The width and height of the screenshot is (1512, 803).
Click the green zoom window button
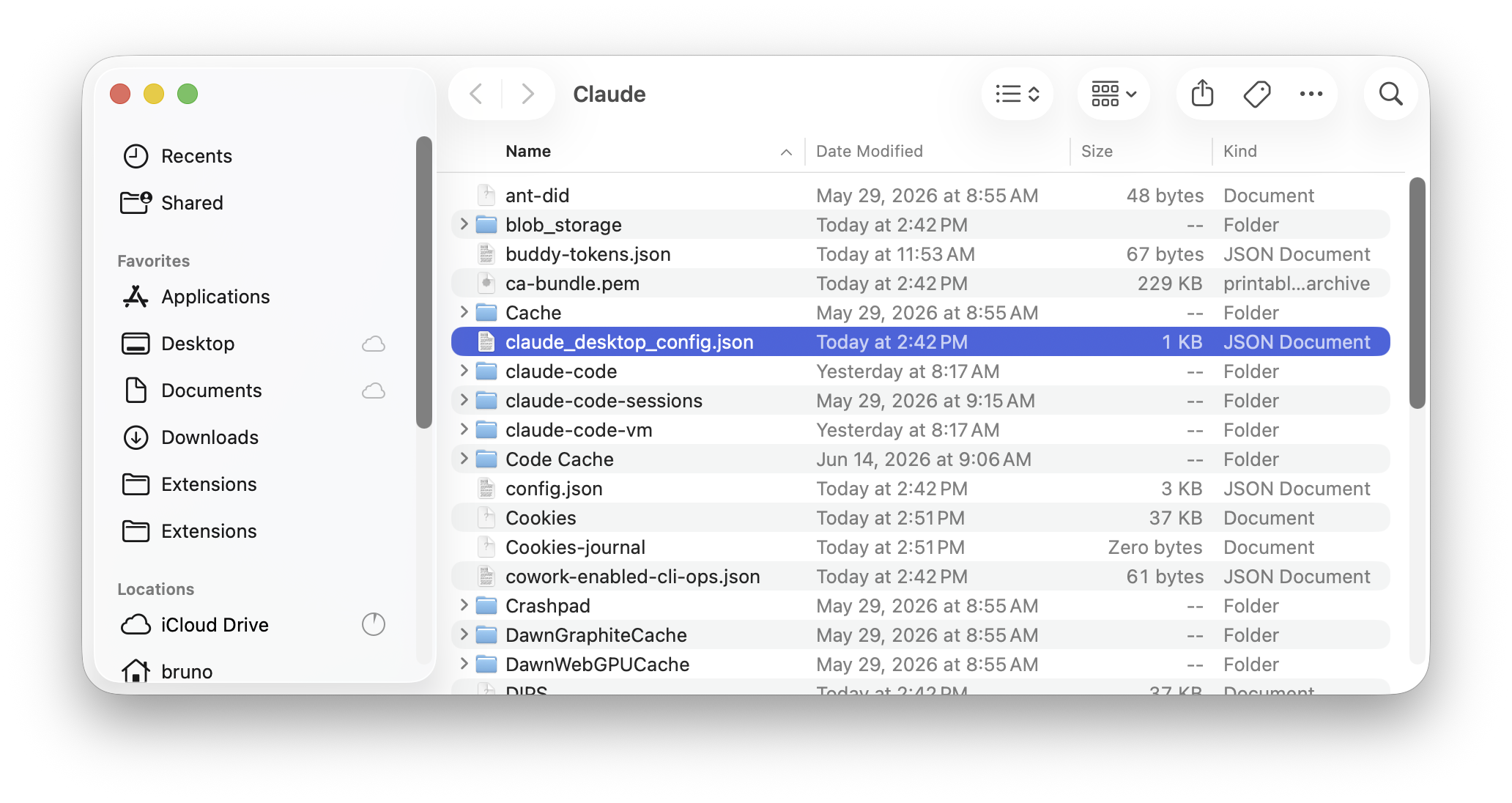pyautogui.click(x=188, y=94)
